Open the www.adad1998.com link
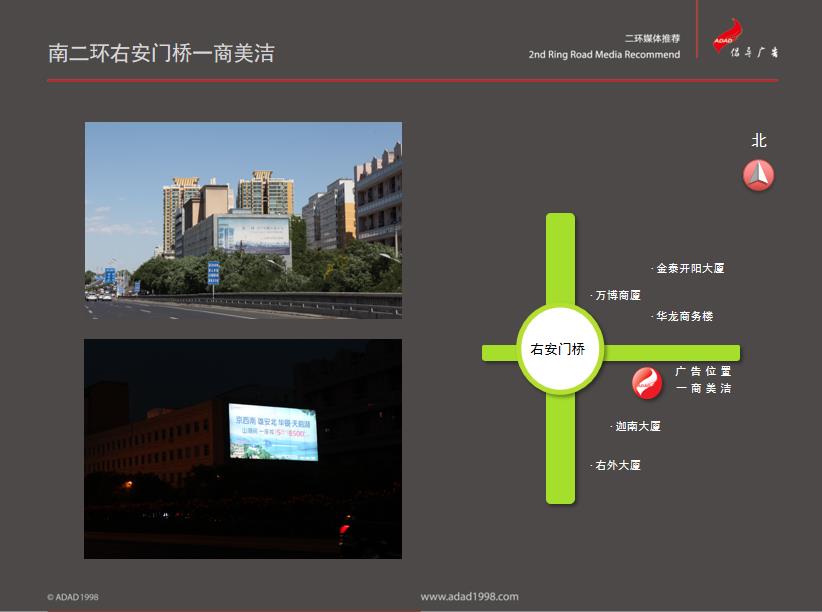822x612 pixels. pos(469,597)
